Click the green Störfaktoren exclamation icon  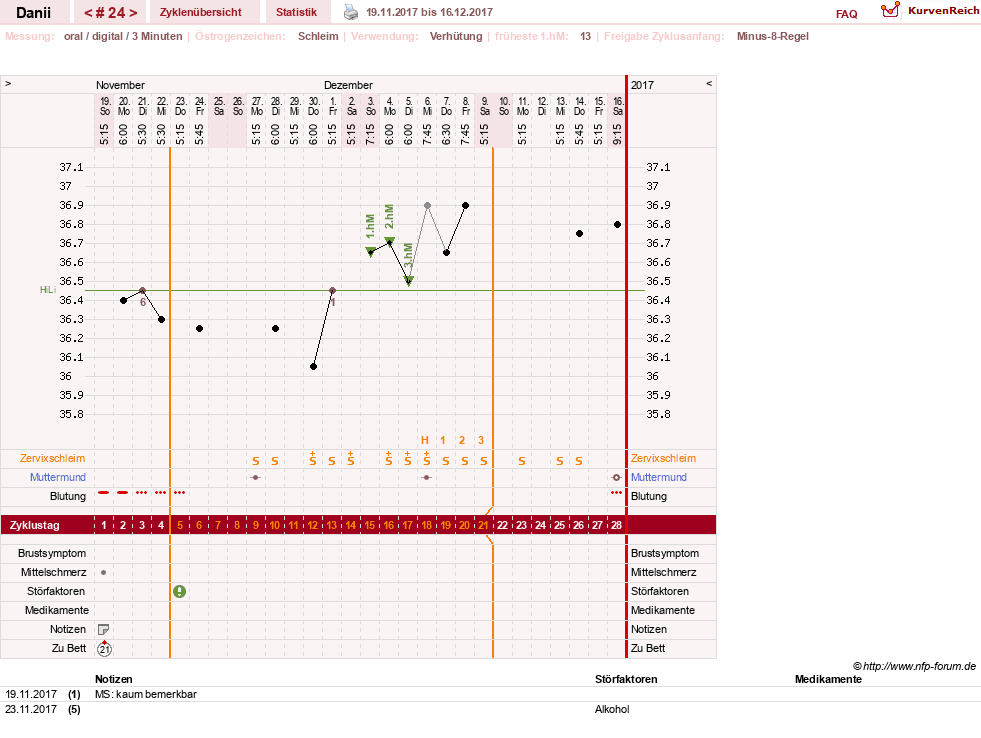[x=180, y=591]
